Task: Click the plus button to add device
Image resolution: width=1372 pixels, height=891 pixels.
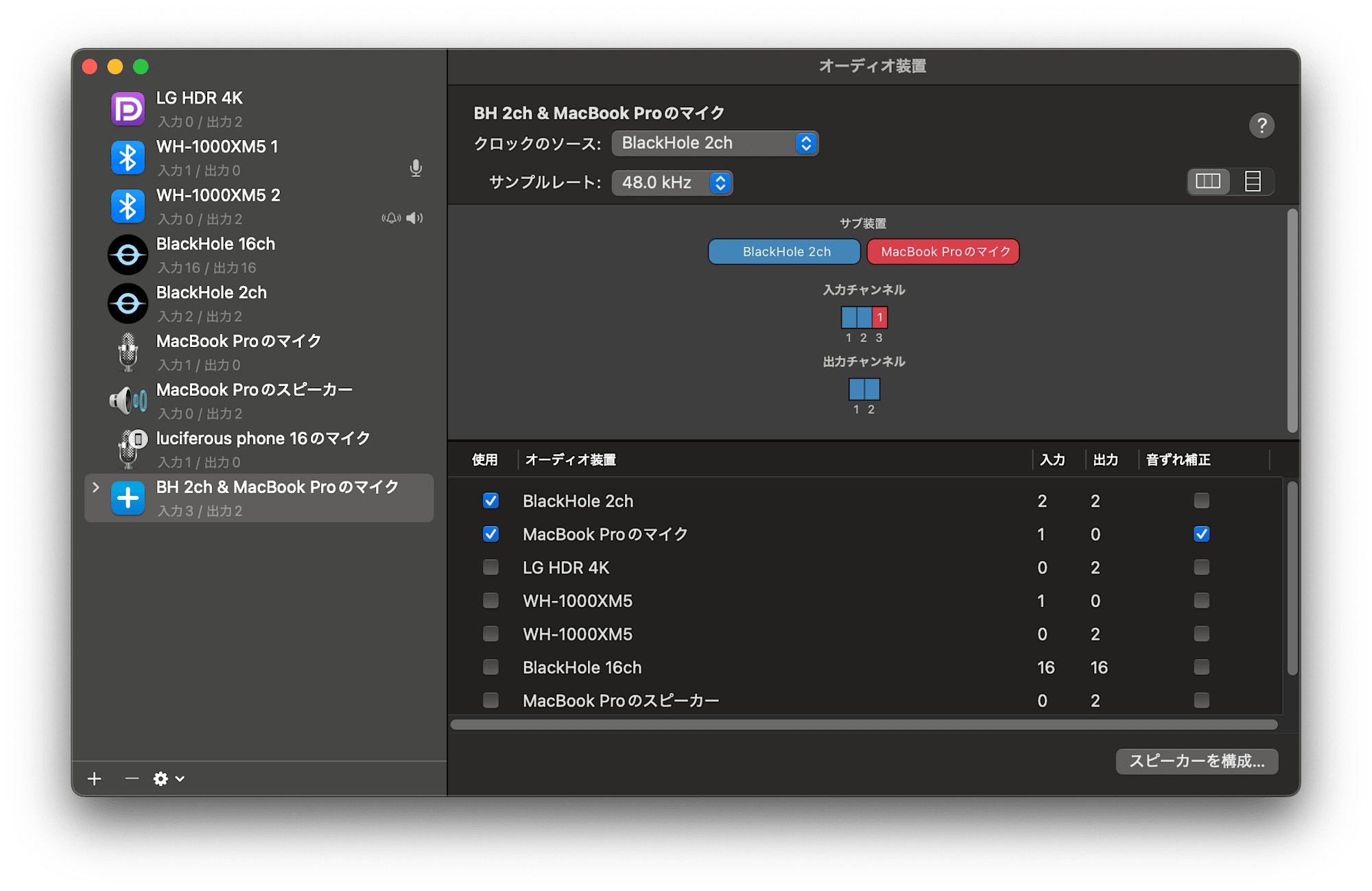Action: 95,779
